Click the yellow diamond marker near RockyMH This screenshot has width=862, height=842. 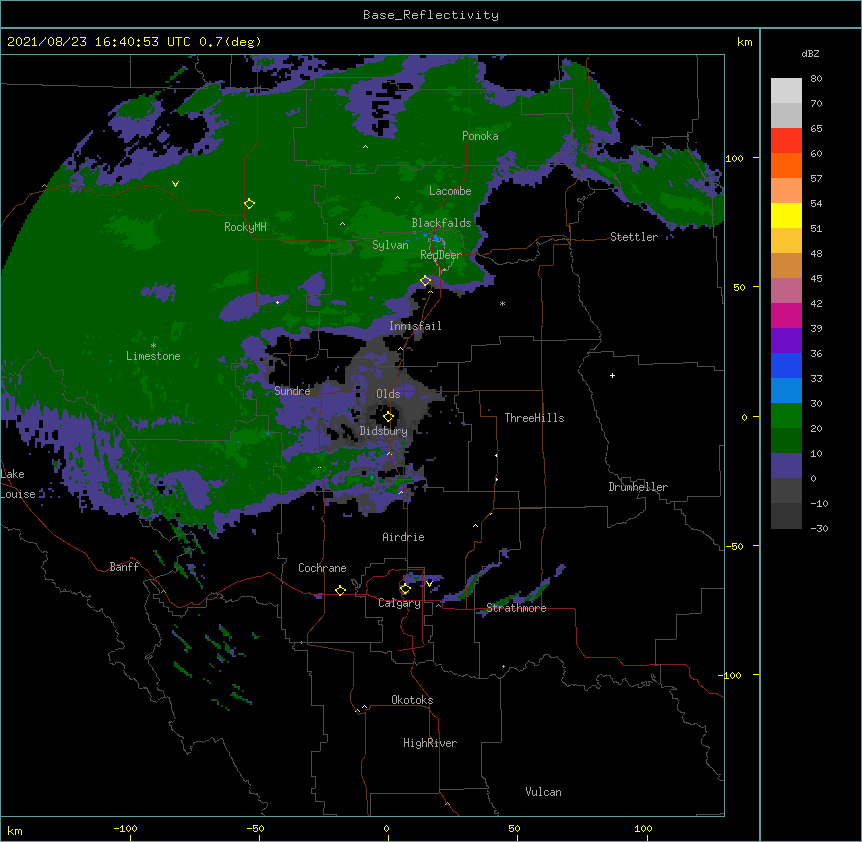click(x=249, y=204)
